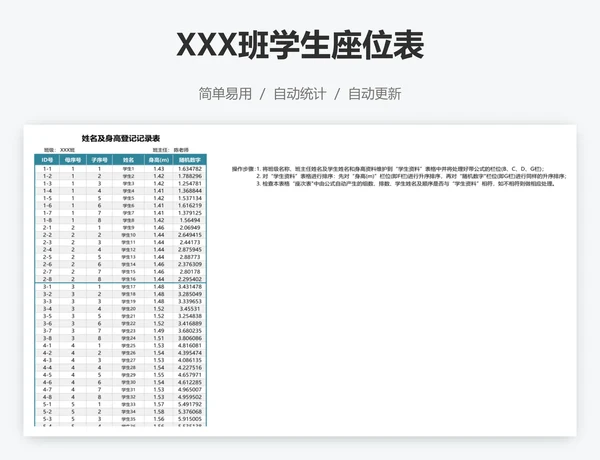Click the 身高(m) column header
Viewport: 600px width, 460px height.
[158, 159]
